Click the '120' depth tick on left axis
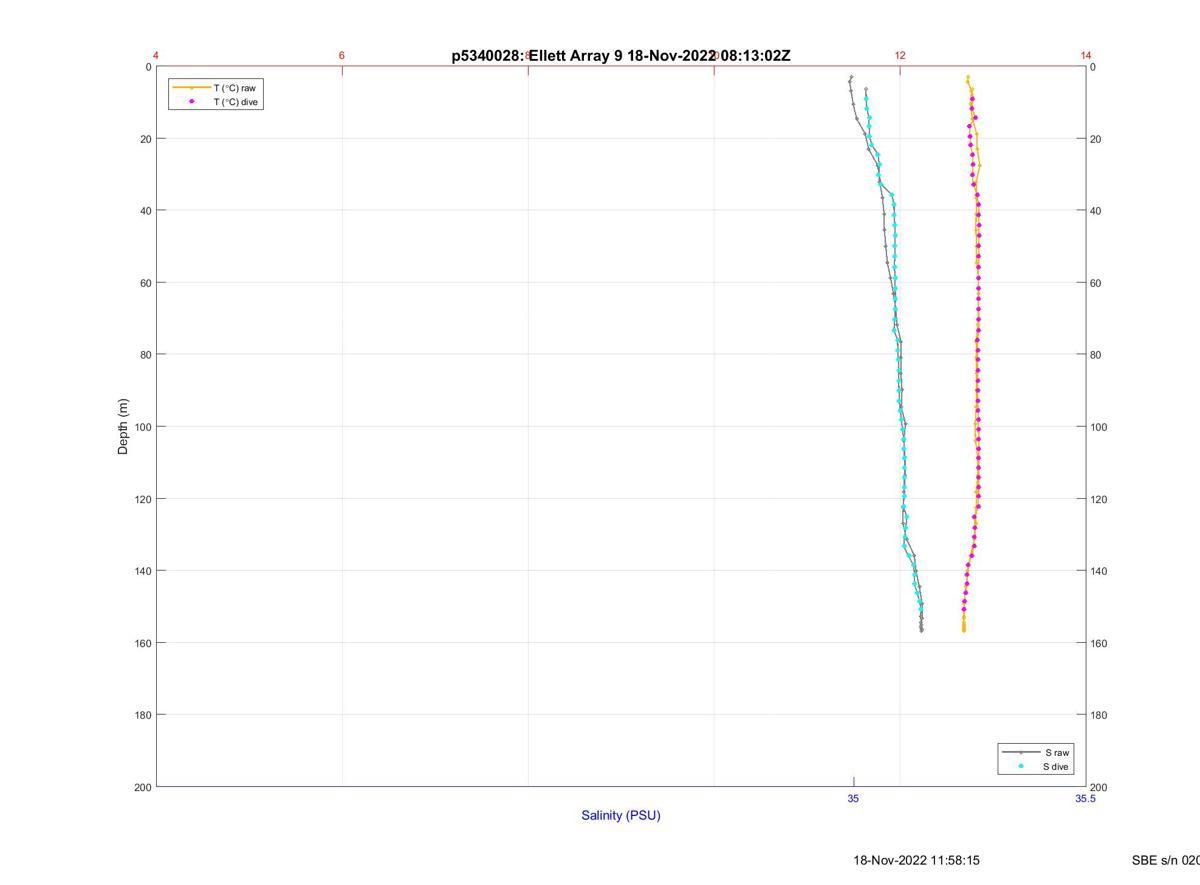Viewport: 1200px width, 885px height. (141, 499)
